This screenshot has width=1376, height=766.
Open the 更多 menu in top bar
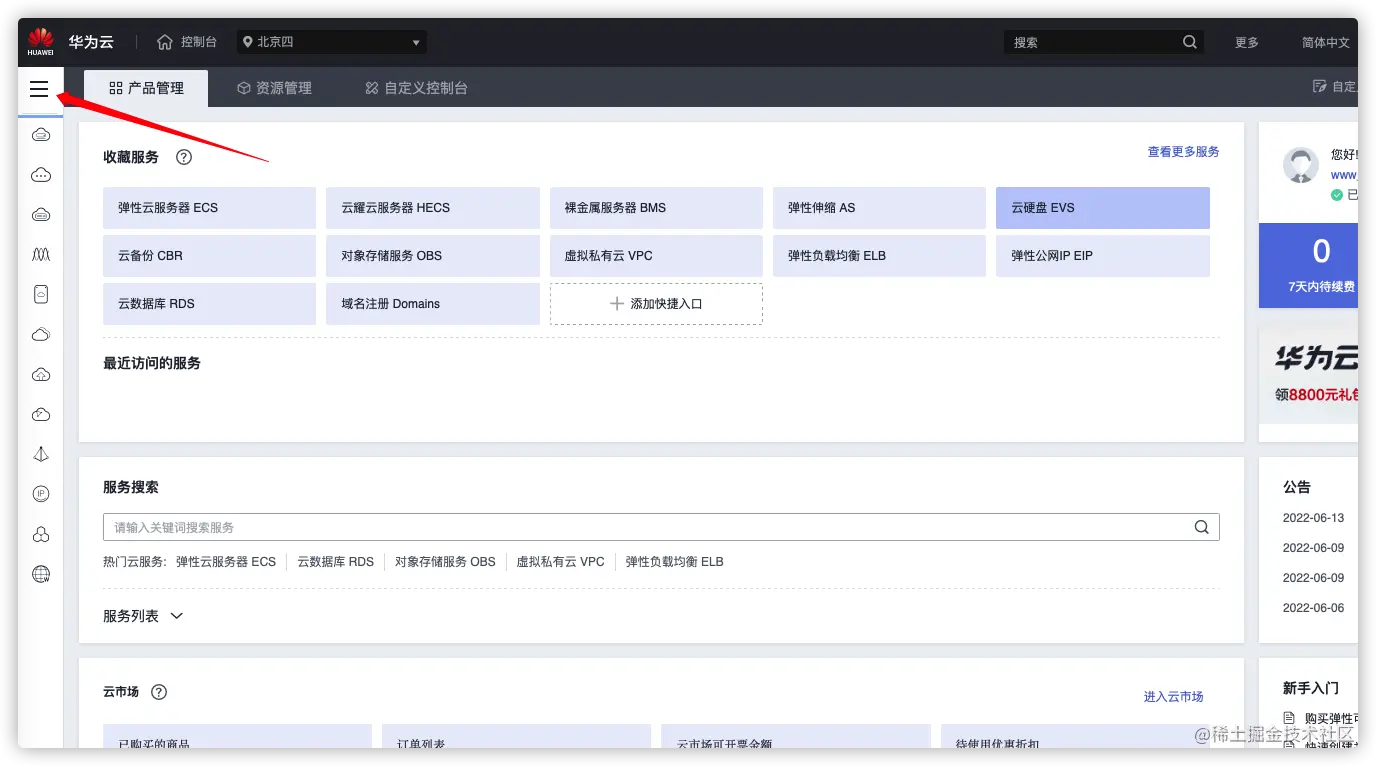[x=1247, y=43]
